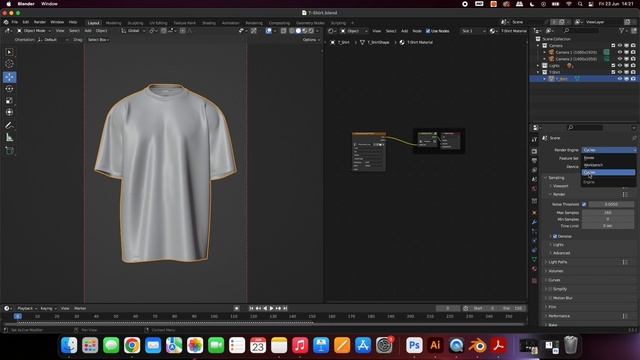Viewport: 640px width, 360px height.
Task: Disable the selected T_Shirt render camera icon
Action: pos(633,79)
